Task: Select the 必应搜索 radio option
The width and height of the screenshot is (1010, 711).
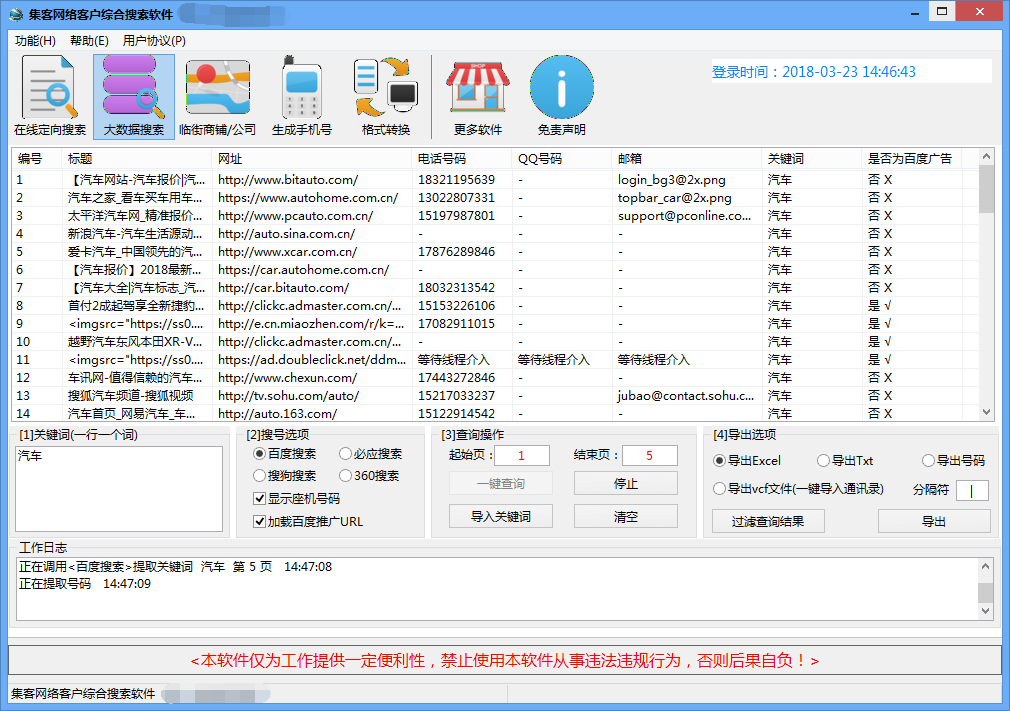Action: click(x=370, y=454)
